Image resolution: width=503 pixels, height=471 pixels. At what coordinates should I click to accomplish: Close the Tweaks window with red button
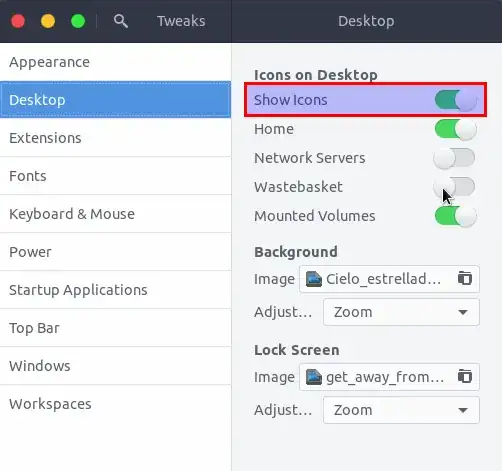click(x=18, y=21)
